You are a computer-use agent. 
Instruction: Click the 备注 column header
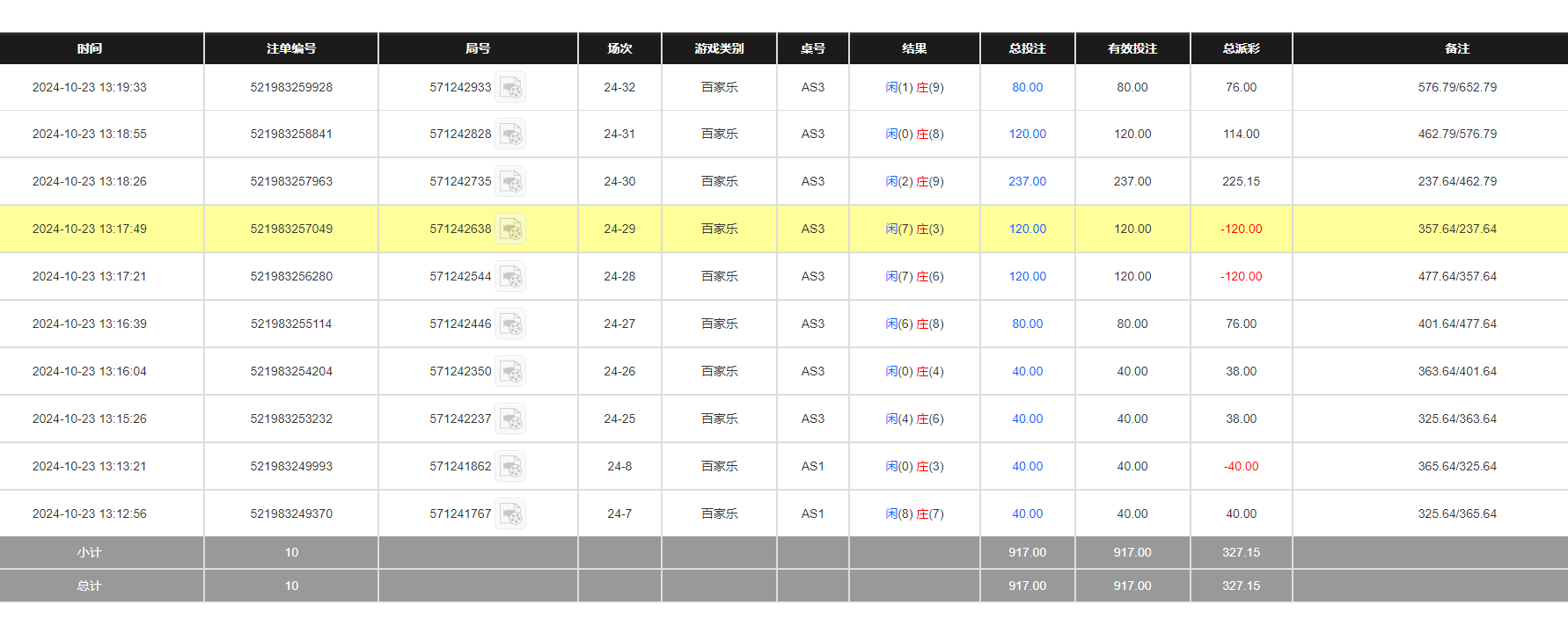click(1457, 49)
